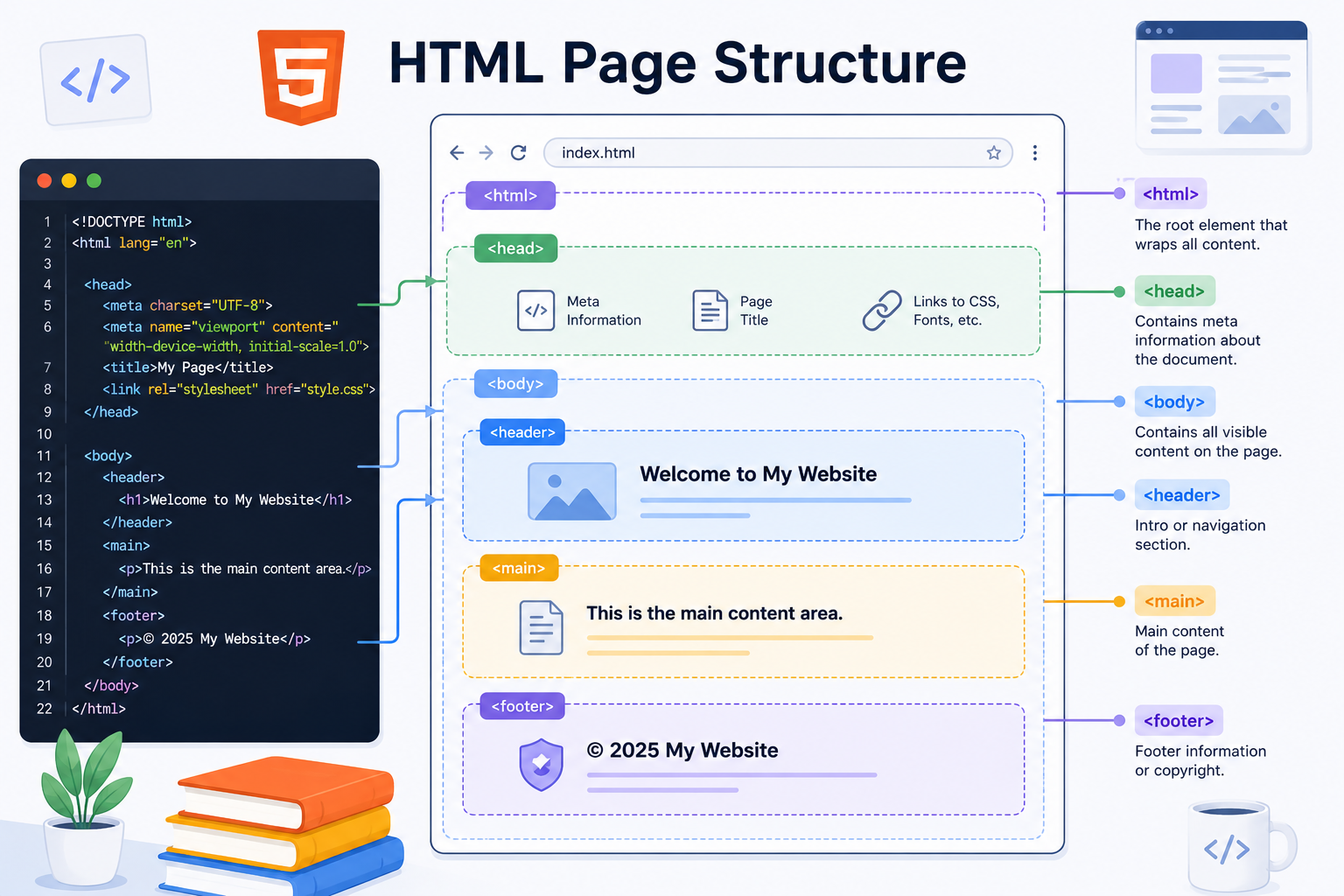
Task: Click the '<p>This is the main content area.</p>' line
Action: pos(245,569)
